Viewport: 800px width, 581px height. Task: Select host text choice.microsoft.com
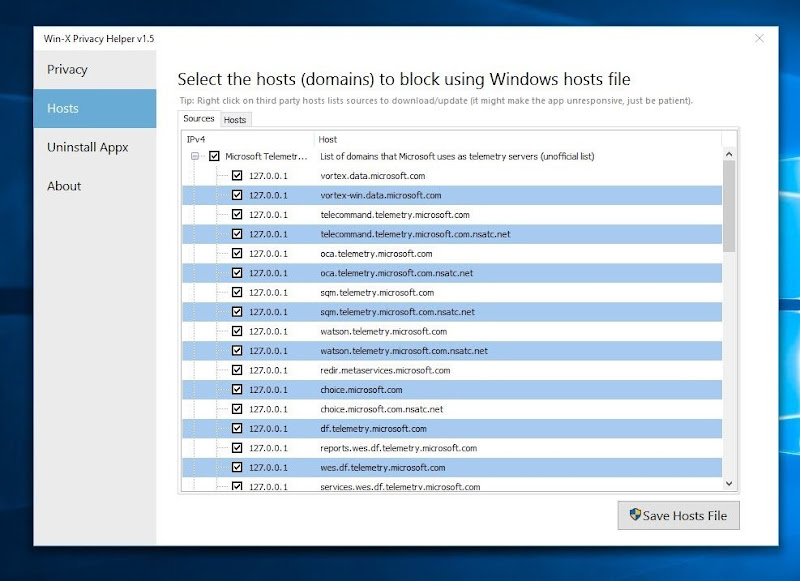361,390
